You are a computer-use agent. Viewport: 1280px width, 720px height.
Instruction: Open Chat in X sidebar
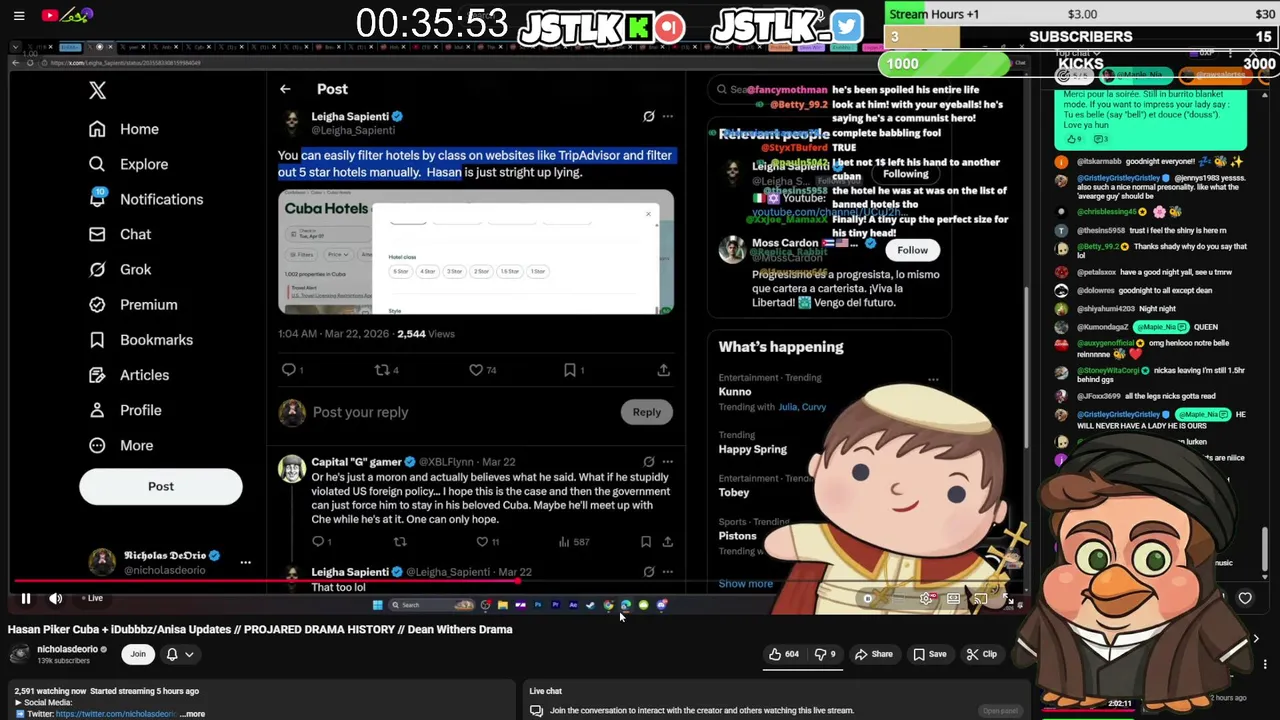click(120, 234)
